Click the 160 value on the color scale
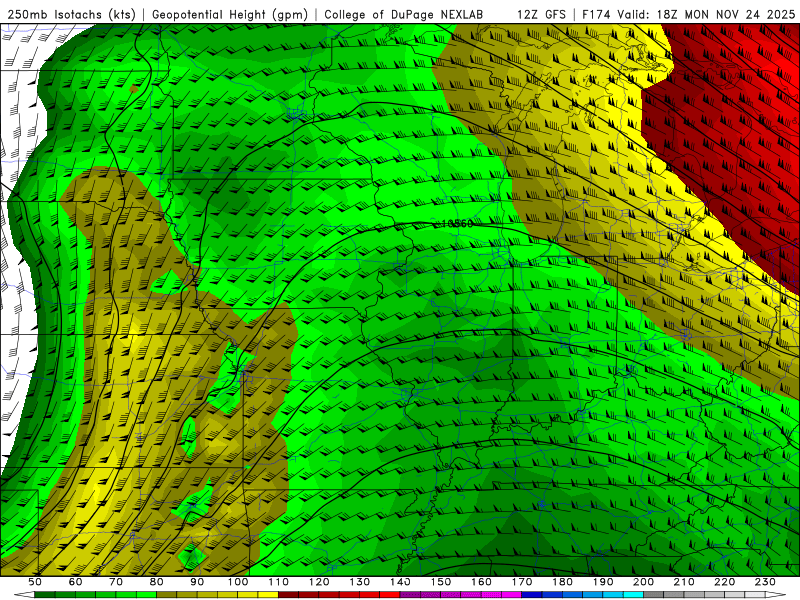The height and width of the screenshot is (600, 800). [x=481, y=582]
